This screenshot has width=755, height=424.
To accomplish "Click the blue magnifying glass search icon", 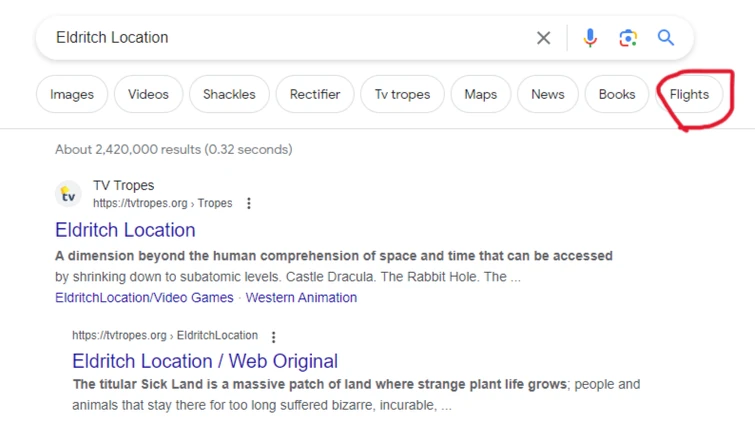I will point(666,38).
